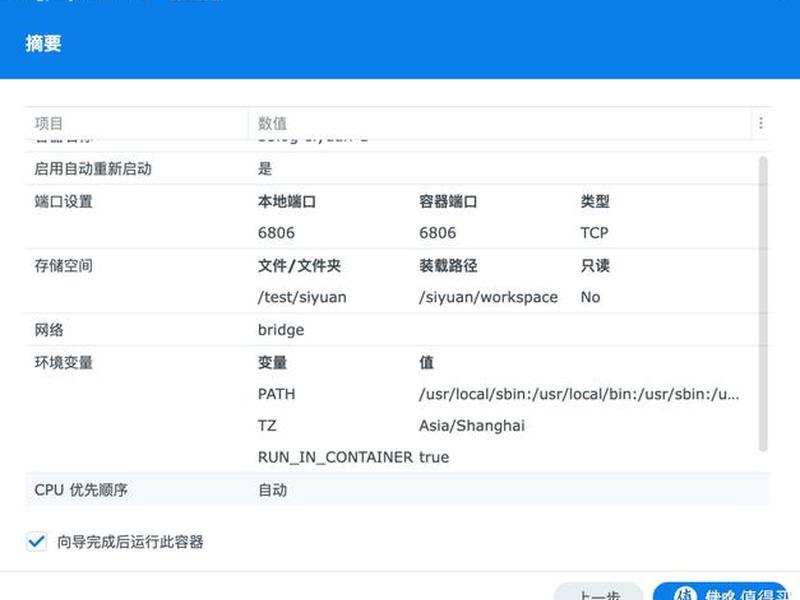Click the 上一步 previous step button
Image resolution: width=800 pixels, height=600 pixels.
click(x=598, y=594)
